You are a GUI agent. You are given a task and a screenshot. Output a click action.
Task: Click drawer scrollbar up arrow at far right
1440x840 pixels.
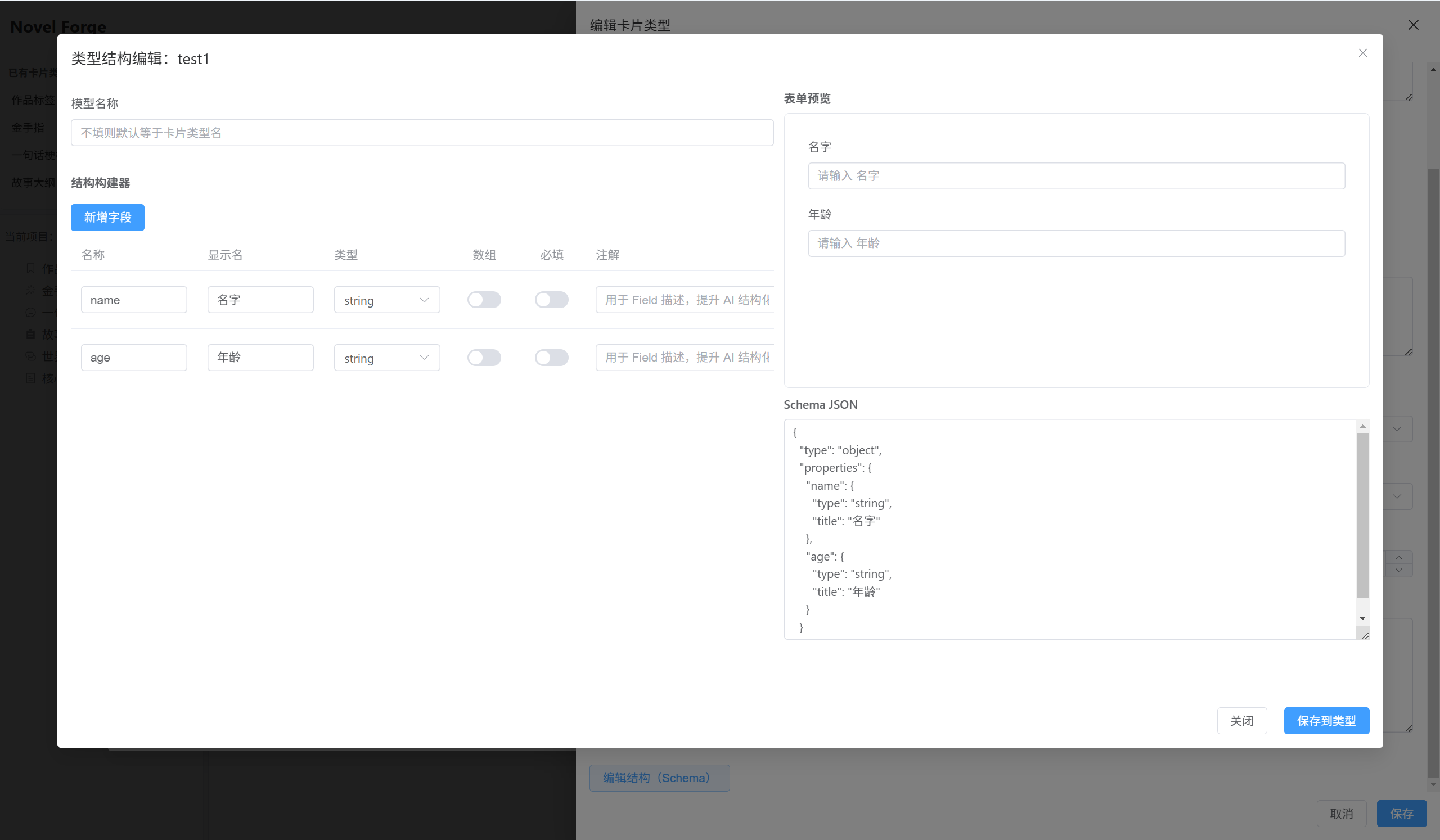coord(1433,70)
